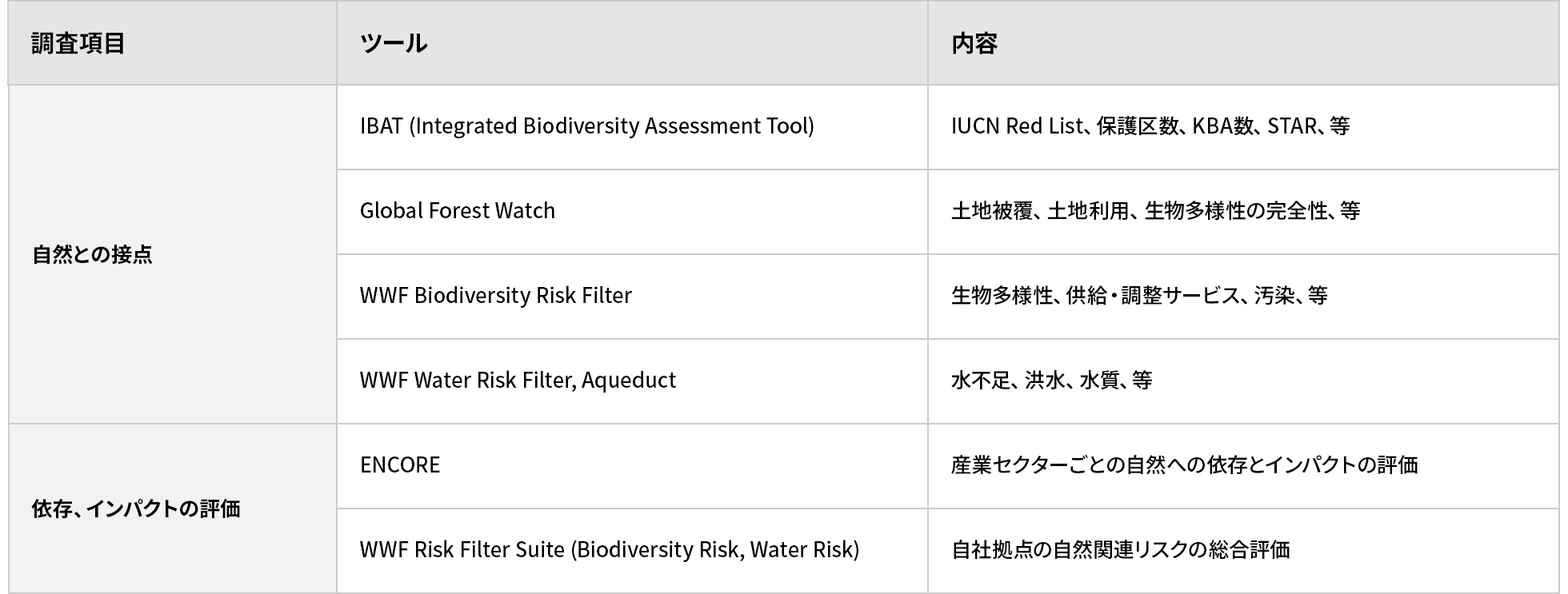Click the 土地被覆、土地利用 content cell
The image size is (1568, 594).
tap(1243, 212)
